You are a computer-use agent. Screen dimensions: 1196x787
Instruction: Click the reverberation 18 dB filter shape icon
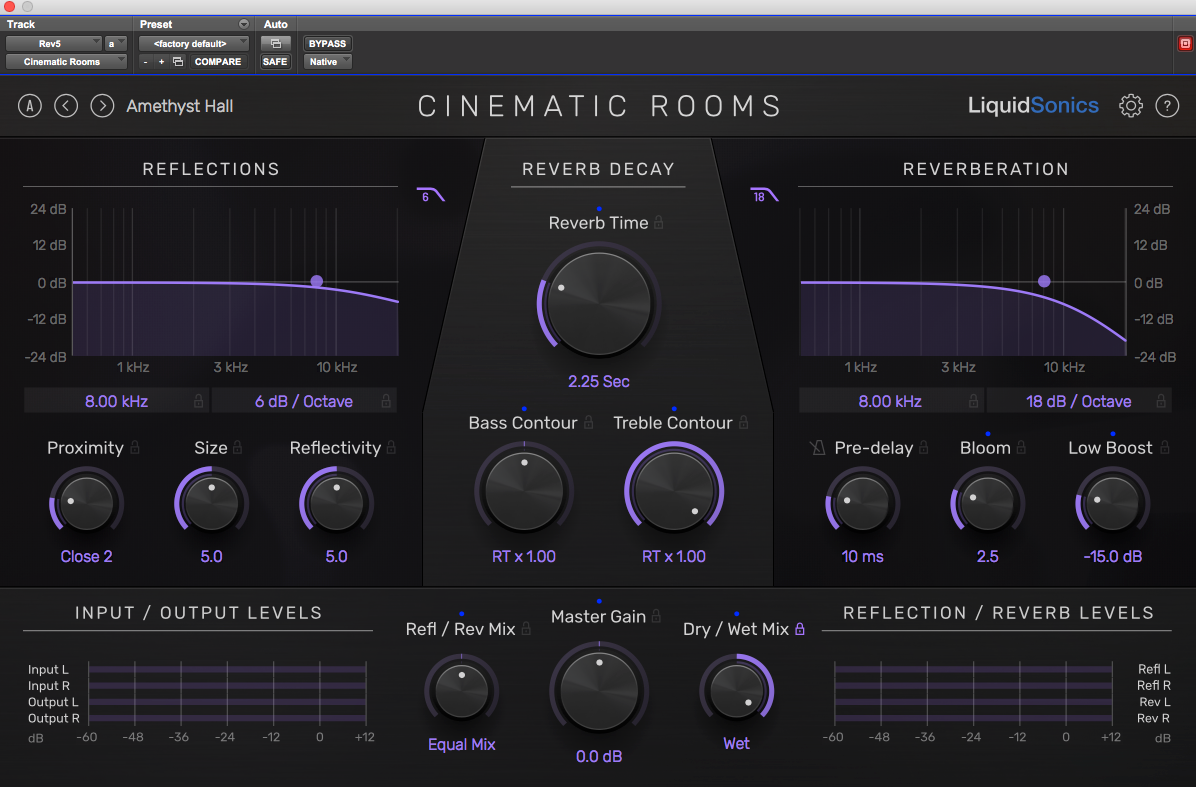click(x=764, y=195)
